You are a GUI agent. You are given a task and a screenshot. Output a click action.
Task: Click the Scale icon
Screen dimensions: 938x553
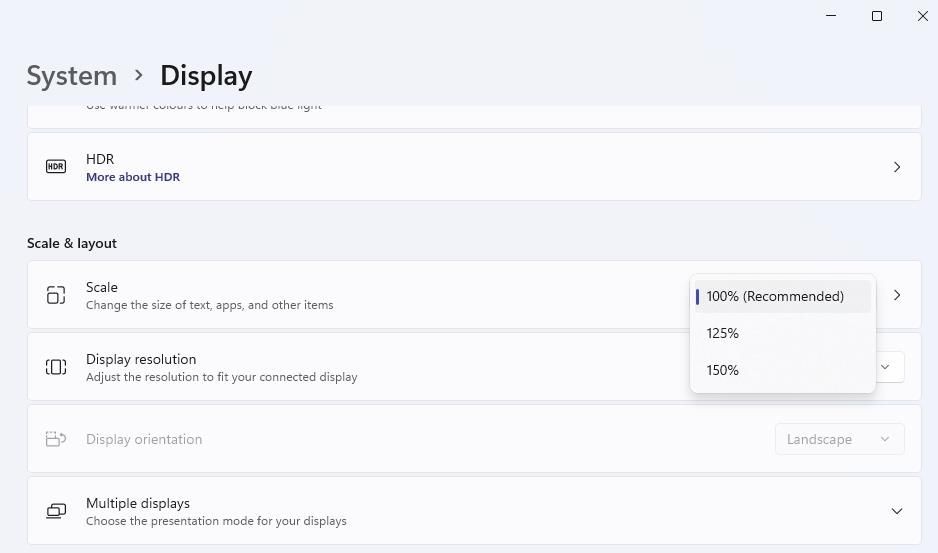(x=56, y=294)
